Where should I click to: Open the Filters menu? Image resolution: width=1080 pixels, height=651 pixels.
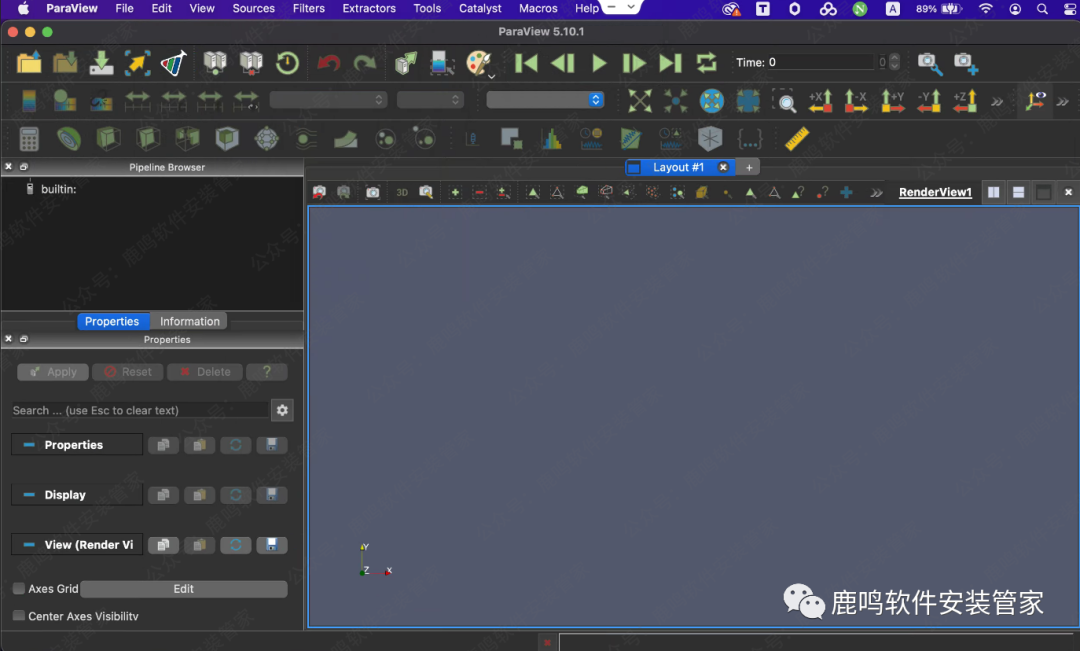308,8
